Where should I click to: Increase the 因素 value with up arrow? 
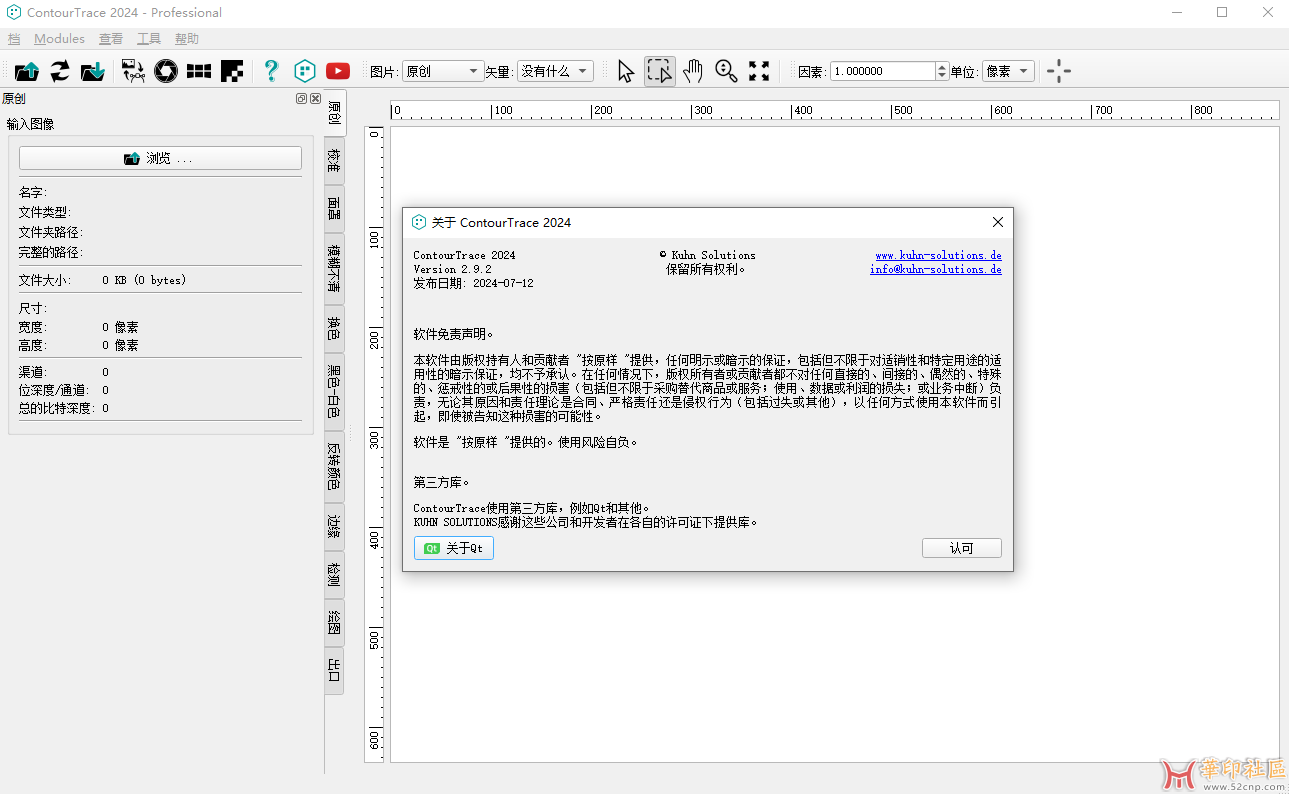[x=942, y=67]
